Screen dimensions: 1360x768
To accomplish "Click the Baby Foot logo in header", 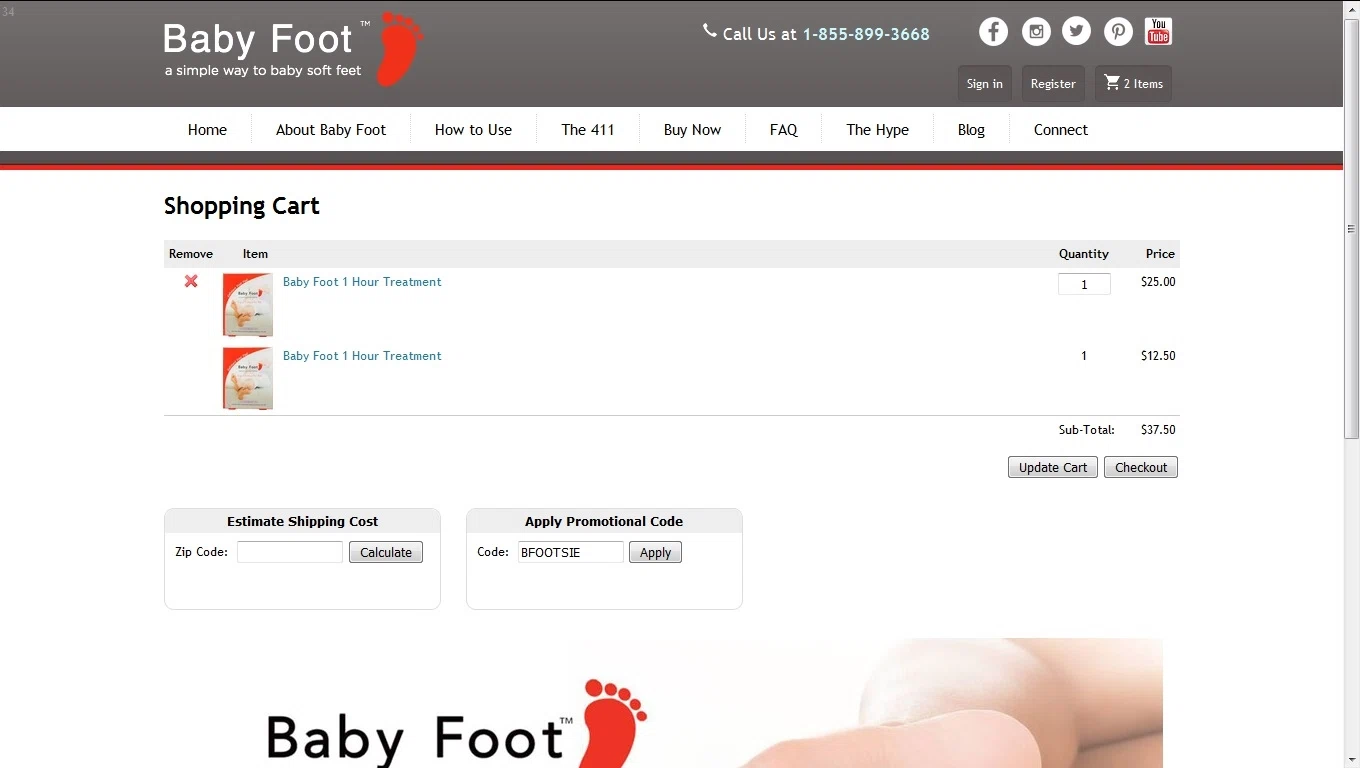I will pyautogui.click(x=293, y=49).
